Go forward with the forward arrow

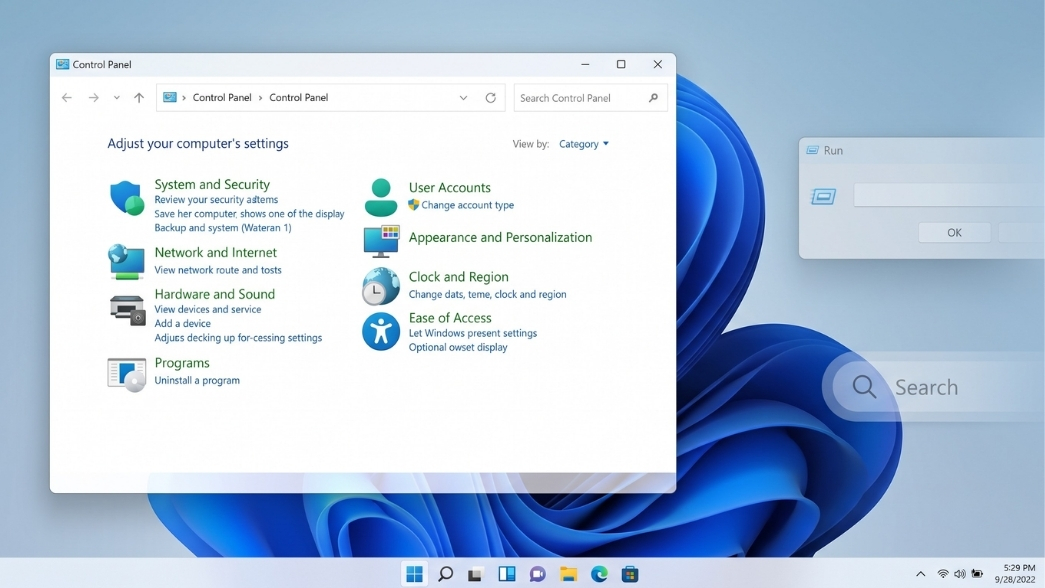tap(93, 97)
